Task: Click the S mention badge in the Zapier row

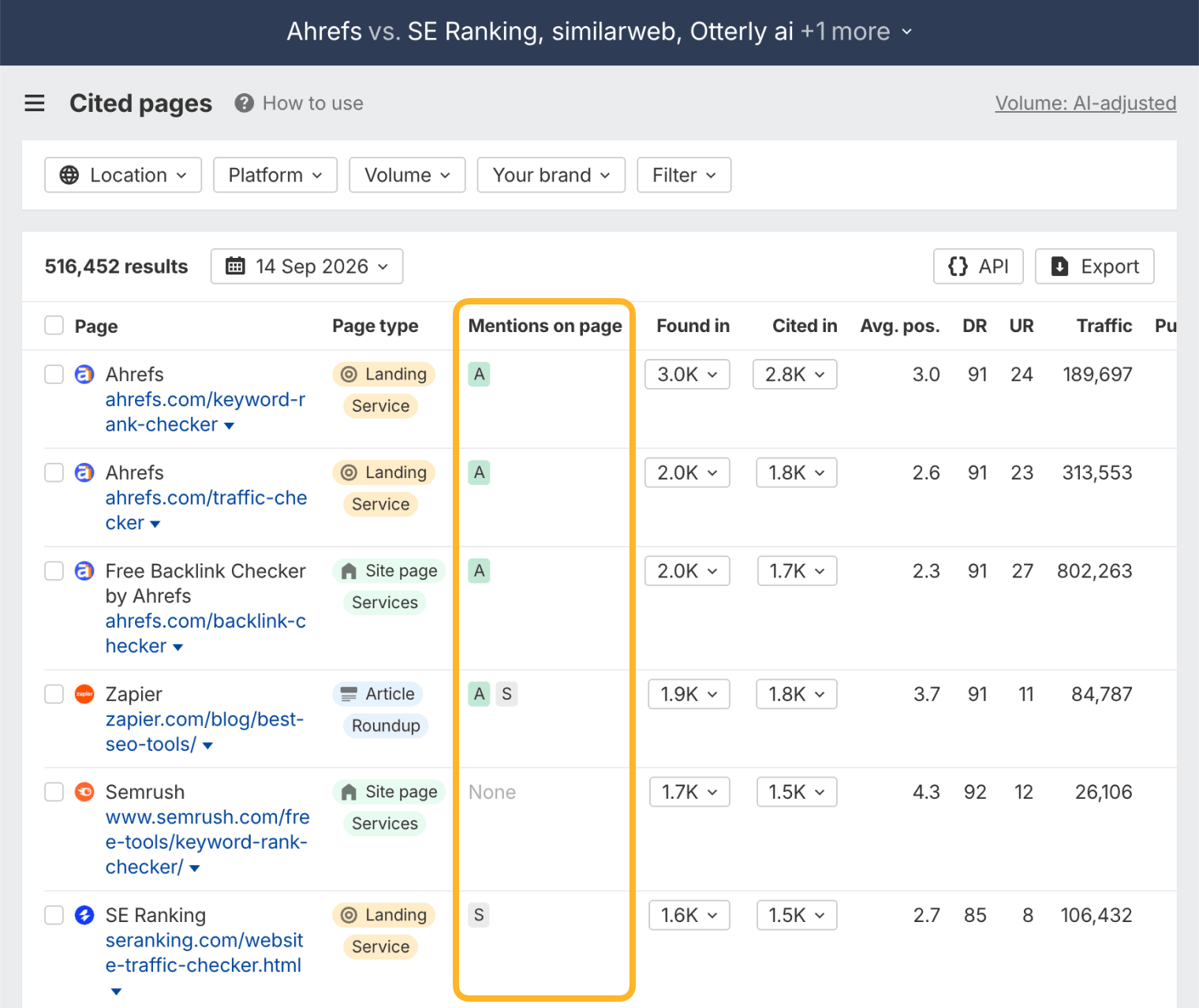Action: pyautogui.click(x=506, y=694)
